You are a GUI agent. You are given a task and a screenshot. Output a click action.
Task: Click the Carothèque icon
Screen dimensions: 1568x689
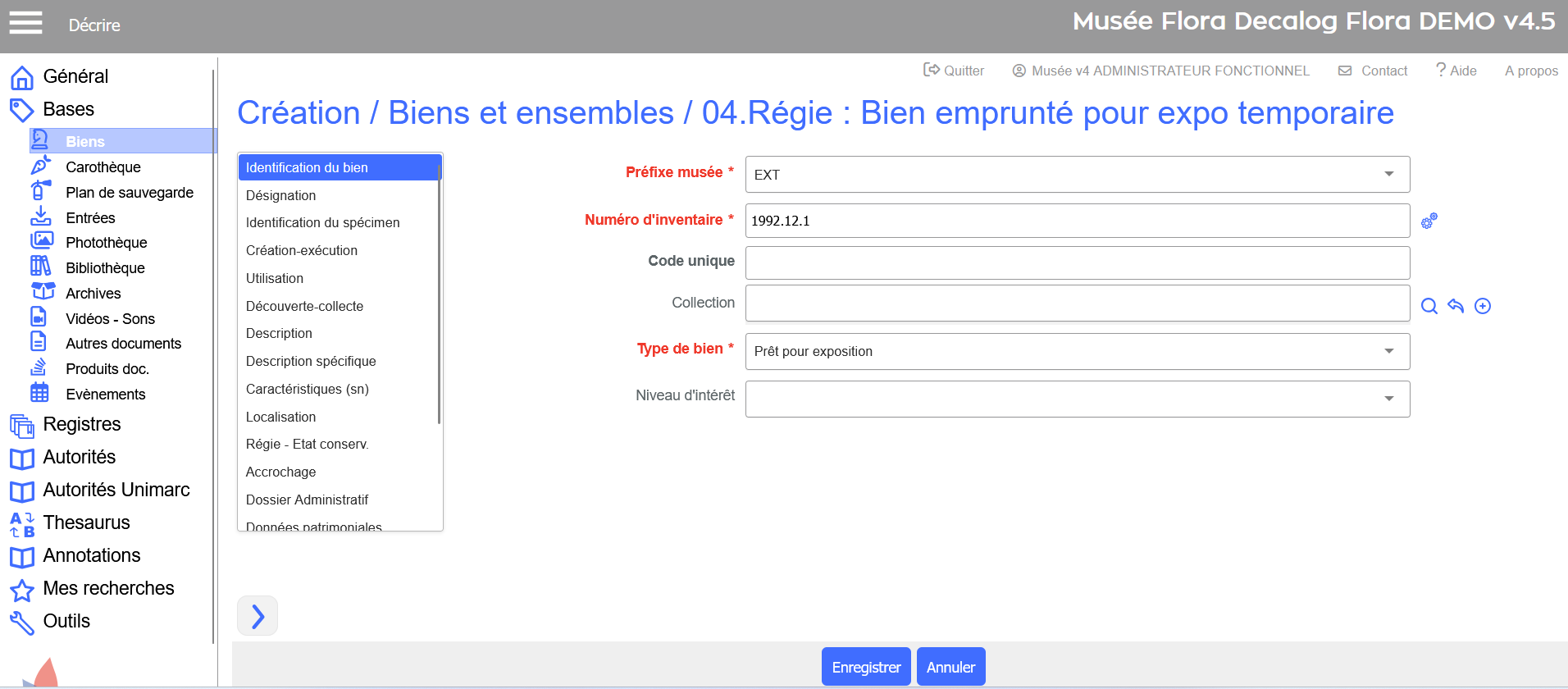click(40, 166)
